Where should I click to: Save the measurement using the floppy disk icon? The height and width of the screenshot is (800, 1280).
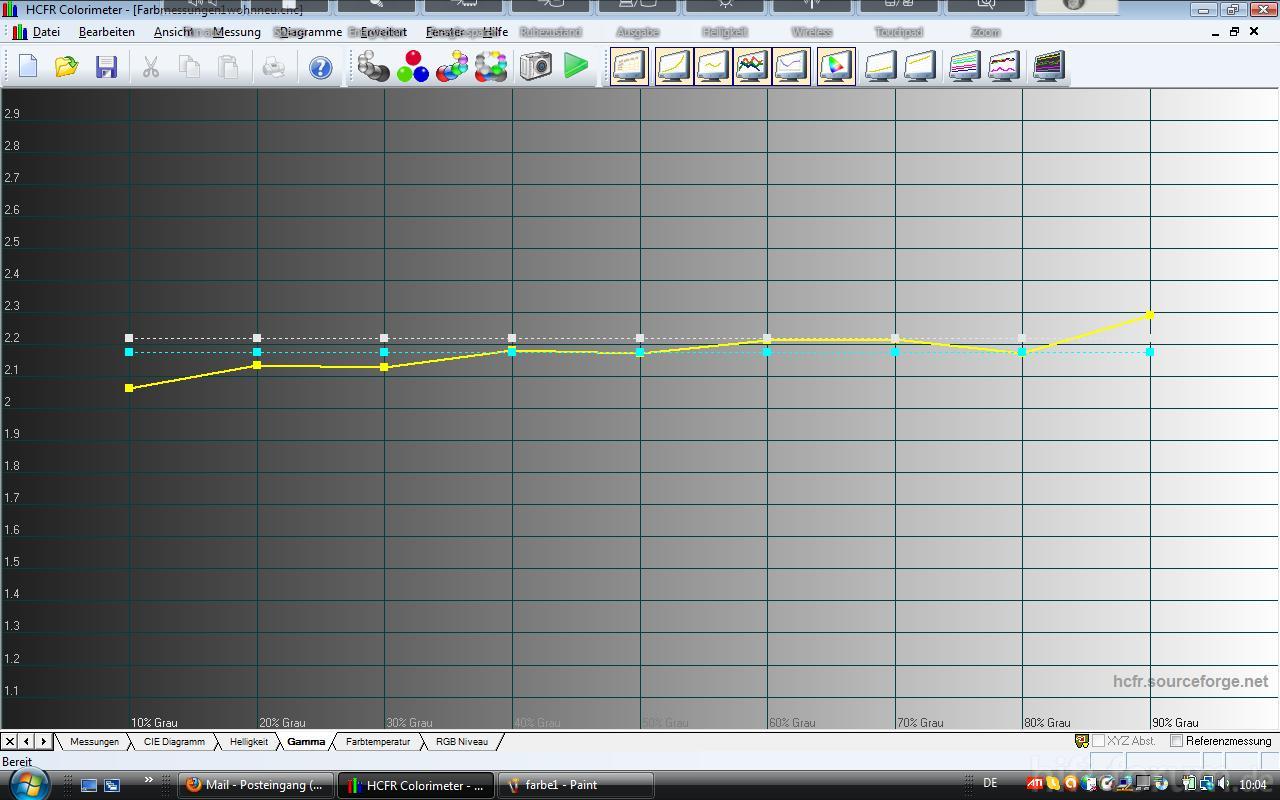click(106, 67)
